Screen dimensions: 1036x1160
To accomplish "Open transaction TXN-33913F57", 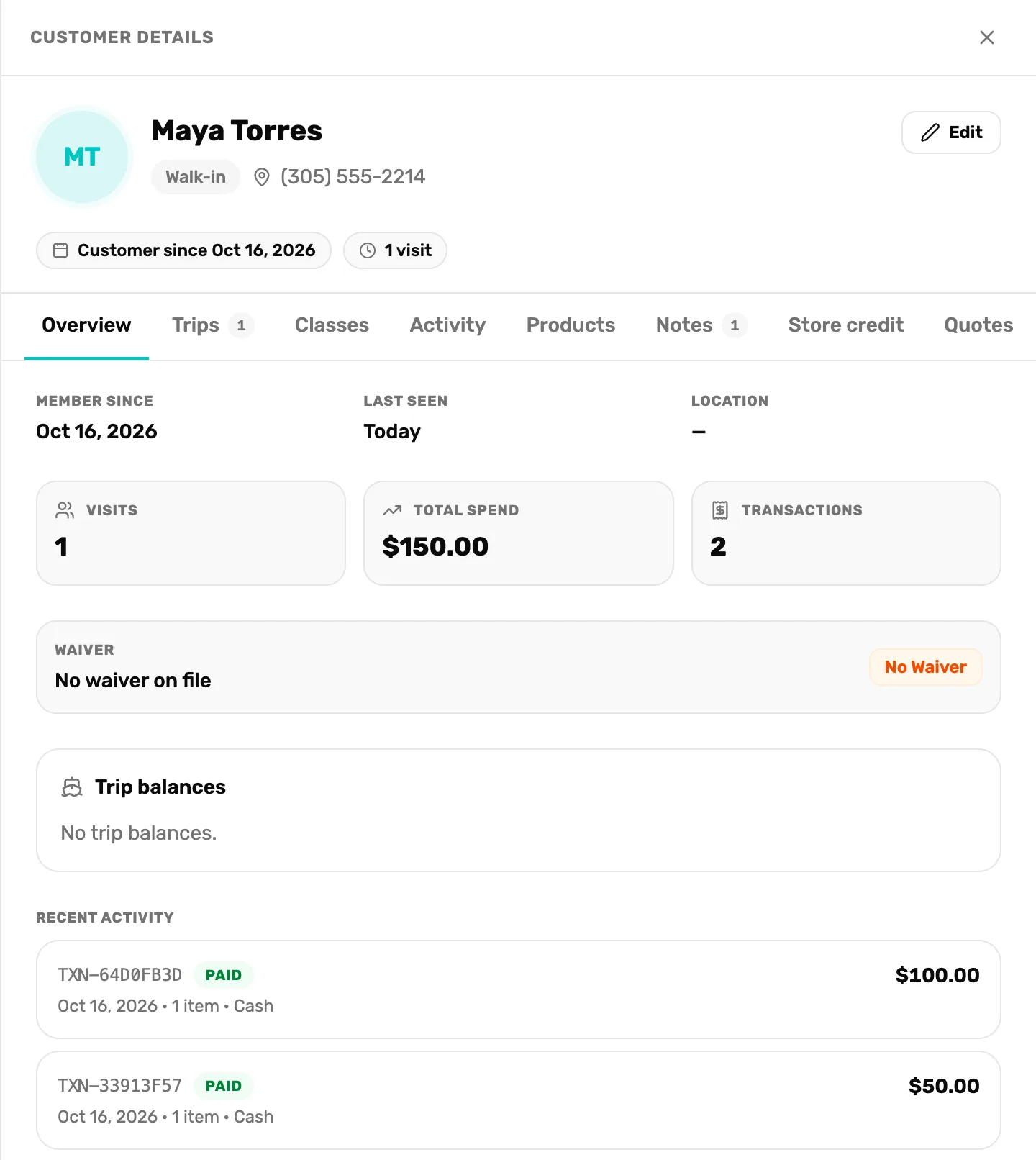I will (518, 1100).
